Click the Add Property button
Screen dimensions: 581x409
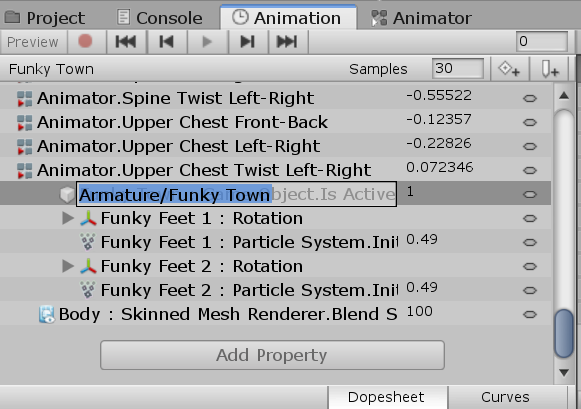pyautogui.click(x=272, y=355)
